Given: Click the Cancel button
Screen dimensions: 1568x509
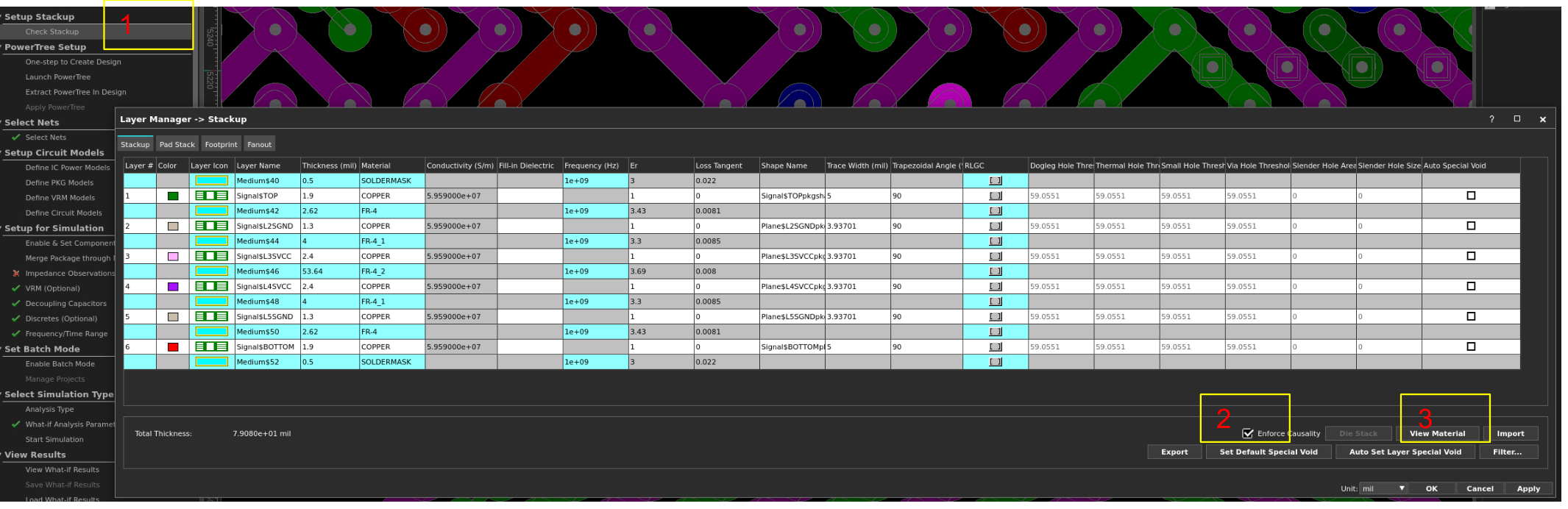Looking at the screenshot, I should point(1480,488).
